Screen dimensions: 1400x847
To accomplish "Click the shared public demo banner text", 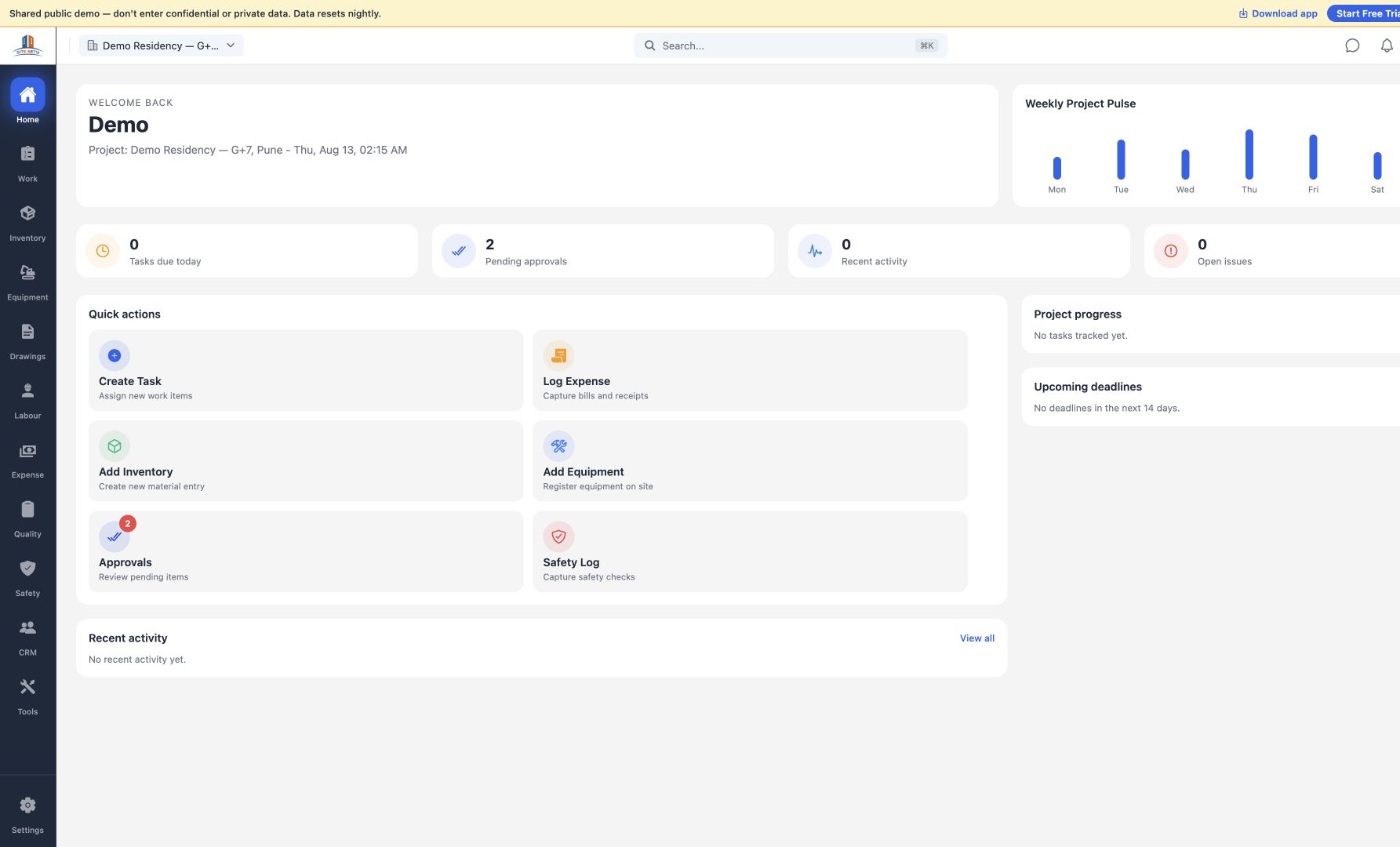I will (x=195, y=13).
